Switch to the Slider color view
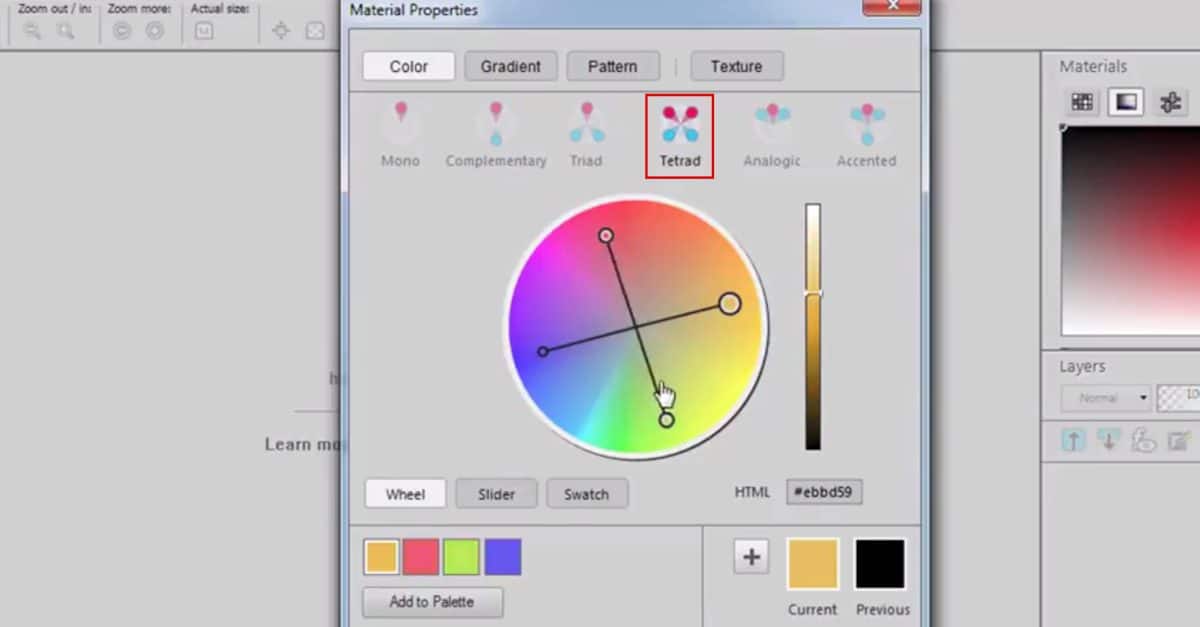Viewport: 1200px width, 627px height. 496,493
